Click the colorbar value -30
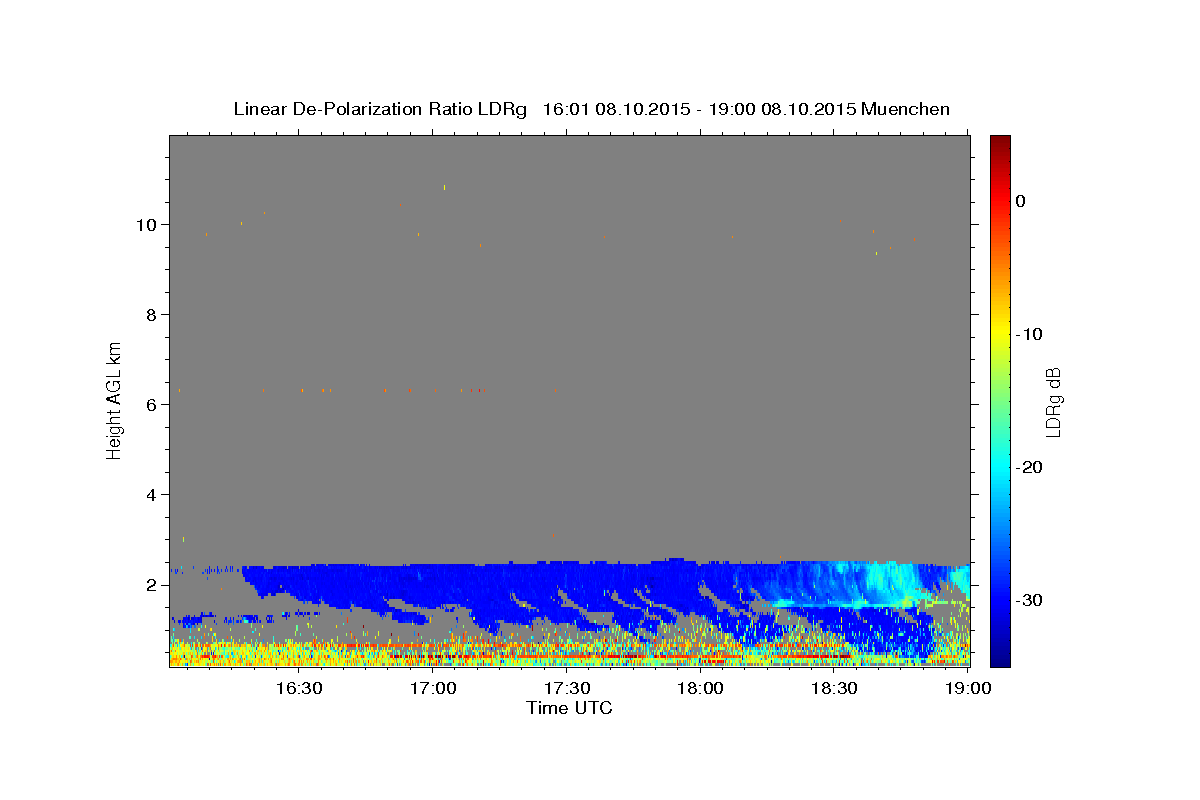The image size is (1200, 800). tap(1031, 600)
